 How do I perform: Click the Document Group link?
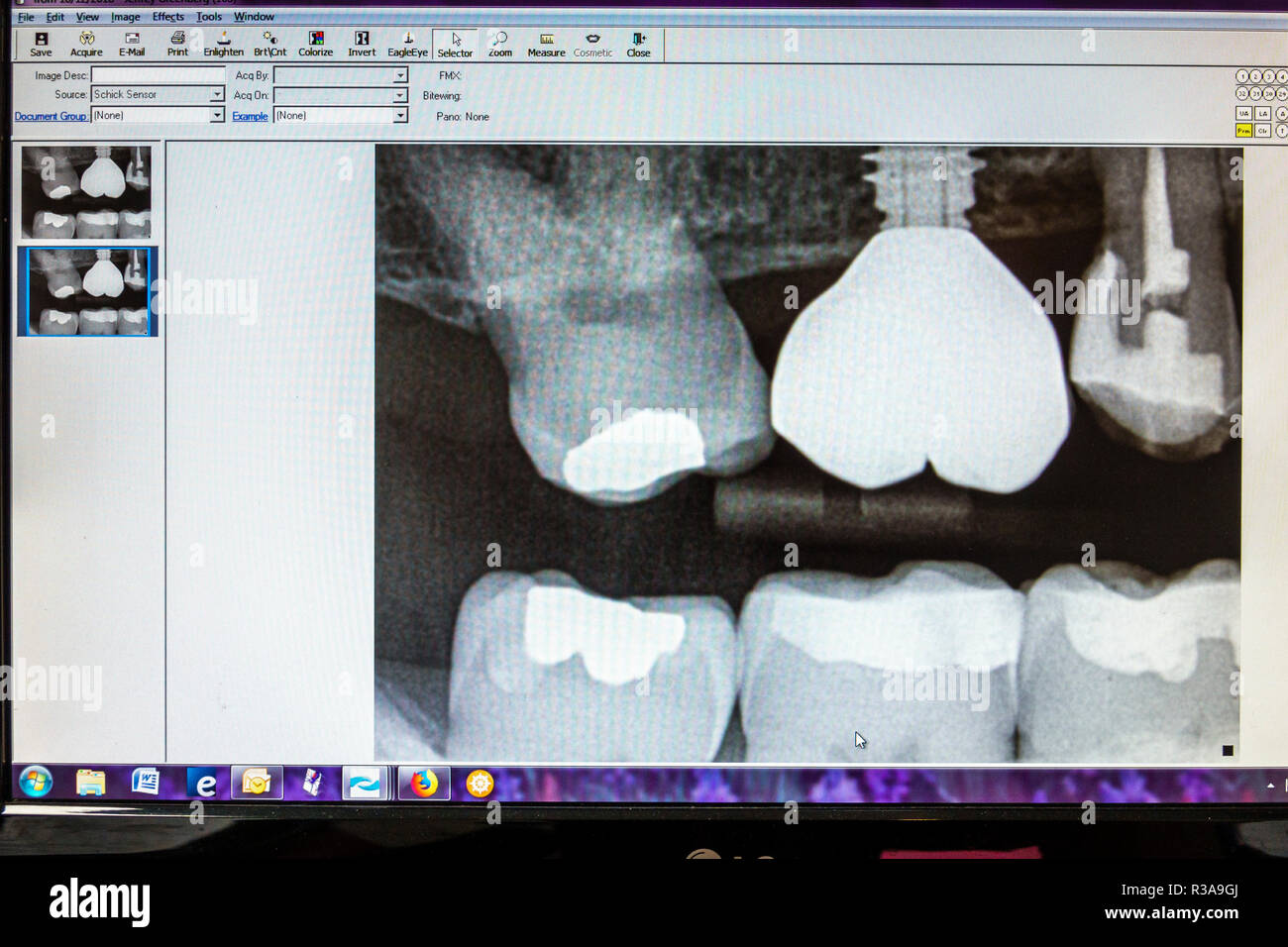point(51,117)
